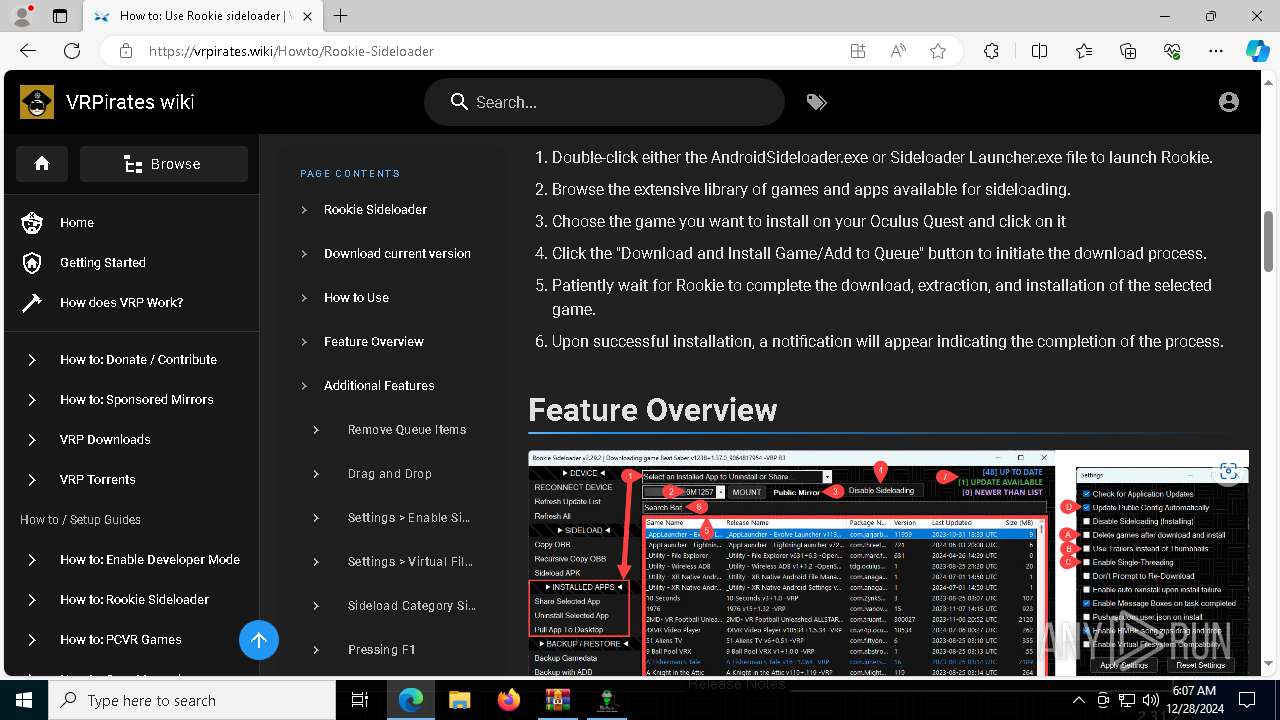Expand How to: Enable Developer Mode item
Screen dimensions: 1280x720
(x=149, y=559)
